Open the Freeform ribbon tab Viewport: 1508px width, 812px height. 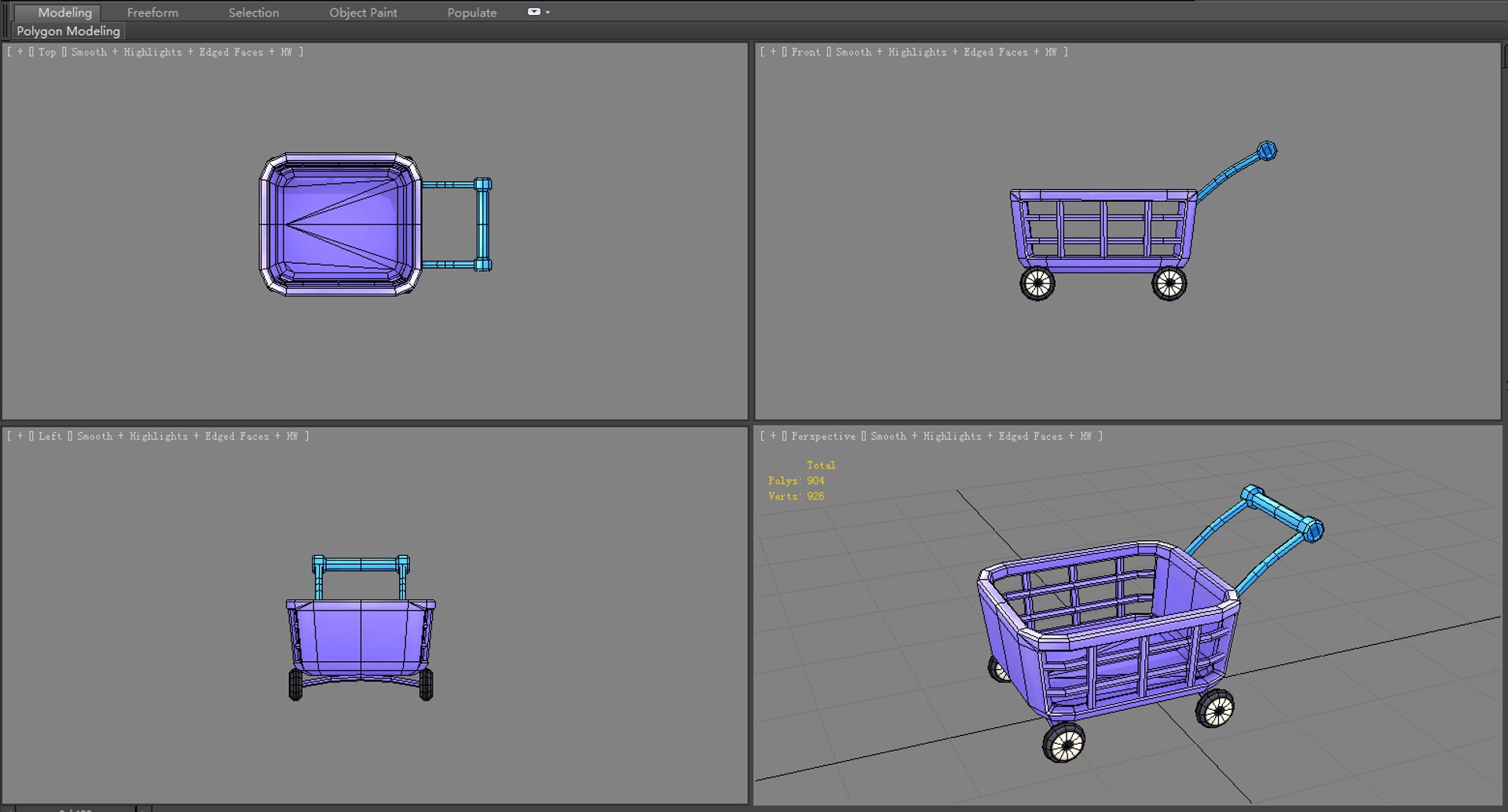point(152,13)
